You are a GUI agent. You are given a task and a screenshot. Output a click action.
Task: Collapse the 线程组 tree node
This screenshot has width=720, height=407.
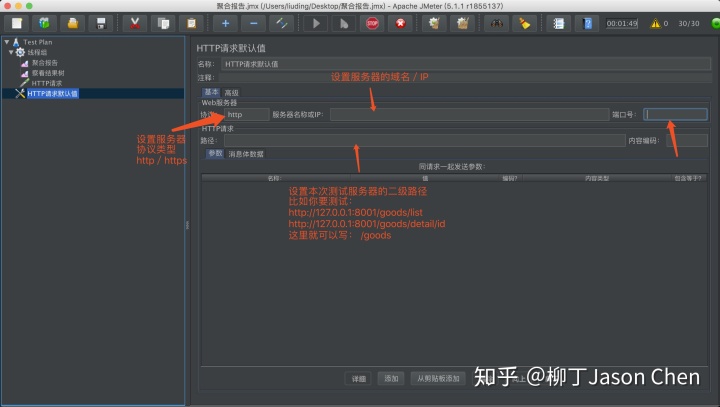pyautogui.click(x=11, y=52)
